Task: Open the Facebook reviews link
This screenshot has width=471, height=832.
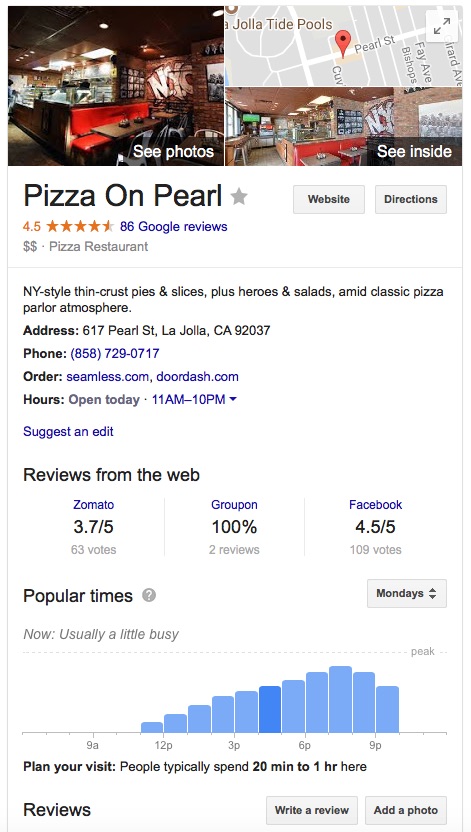Action: click(376, 505)
